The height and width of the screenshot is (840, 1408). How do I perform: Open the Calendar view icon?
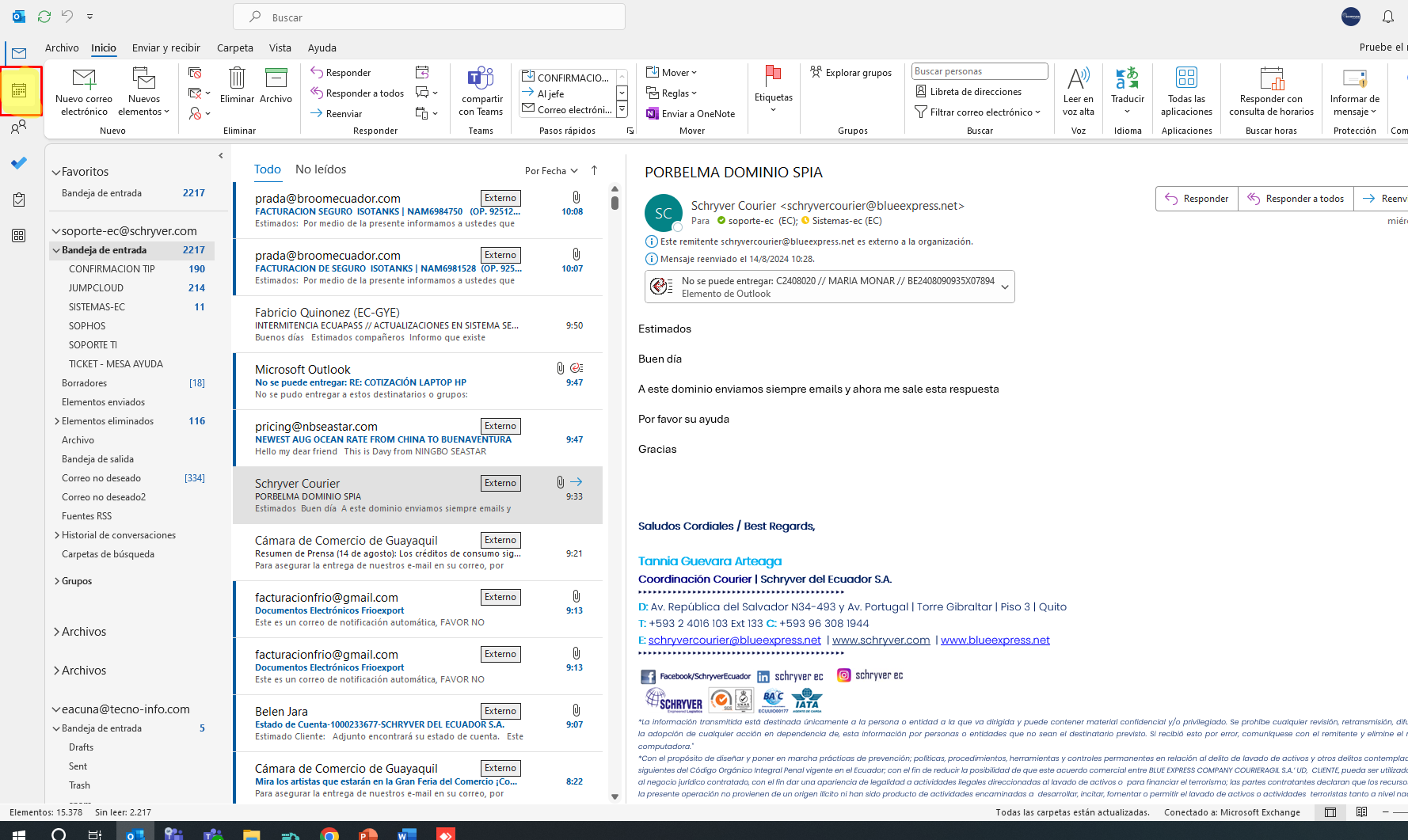20,91
